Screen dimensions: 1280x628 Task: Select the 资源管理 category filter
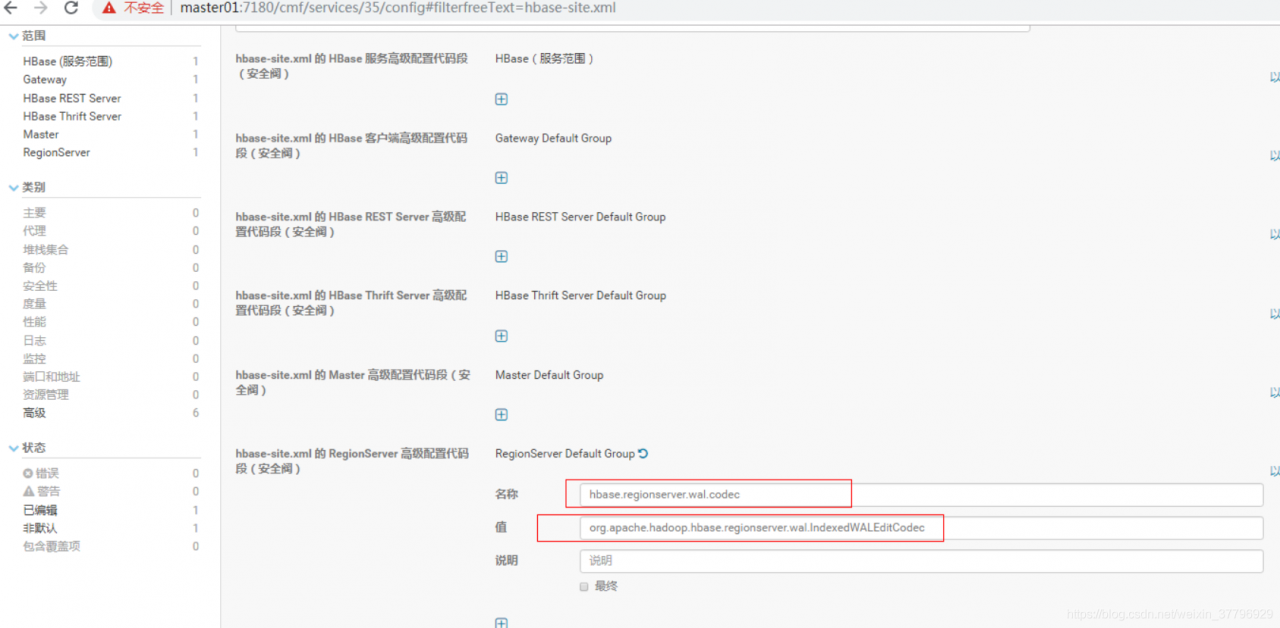pyautogui.click(x=46, y=395)
